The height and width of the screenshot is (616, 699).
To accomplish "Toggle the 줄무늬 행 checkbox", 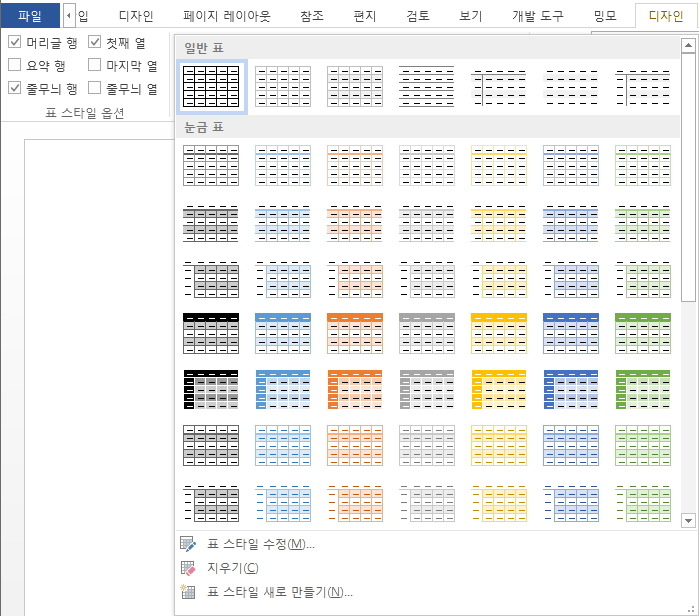I will tap(15, 87).
